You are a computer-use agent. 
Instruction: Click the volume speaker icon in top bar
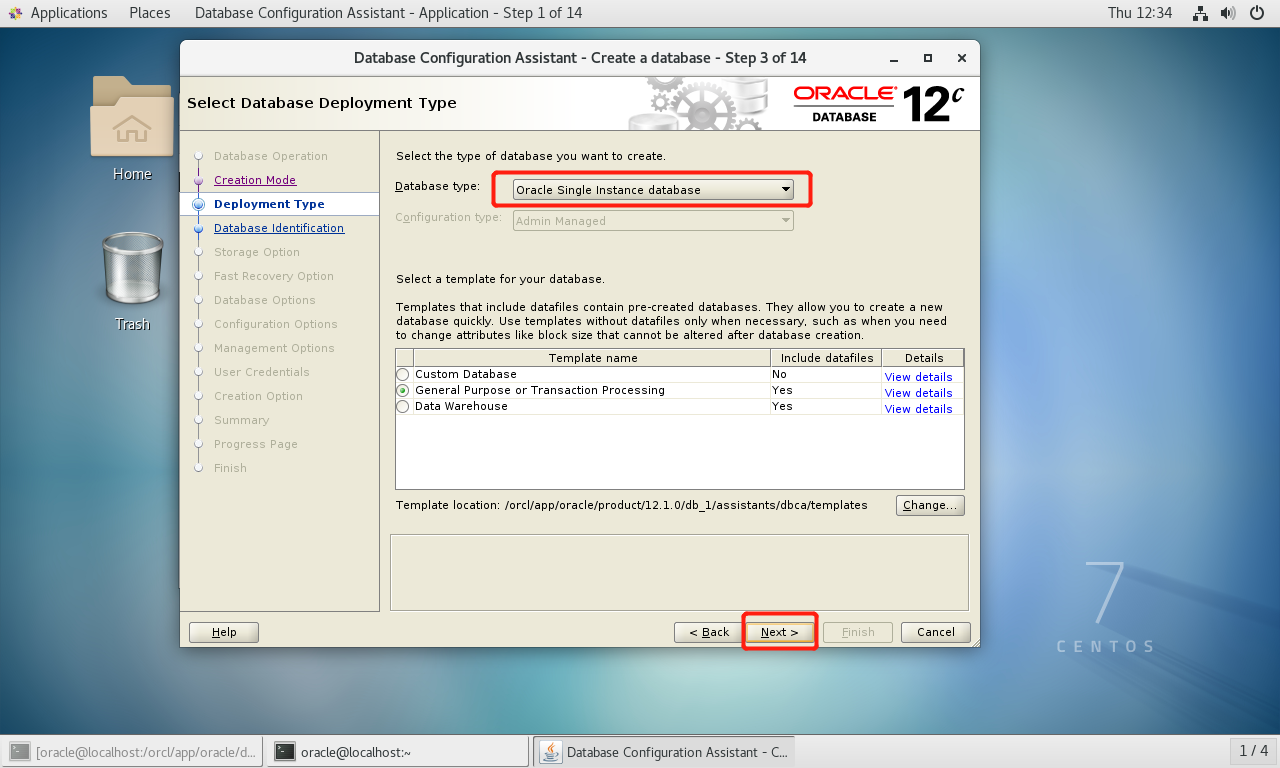pyautogui.click(x=1227, y=13)
